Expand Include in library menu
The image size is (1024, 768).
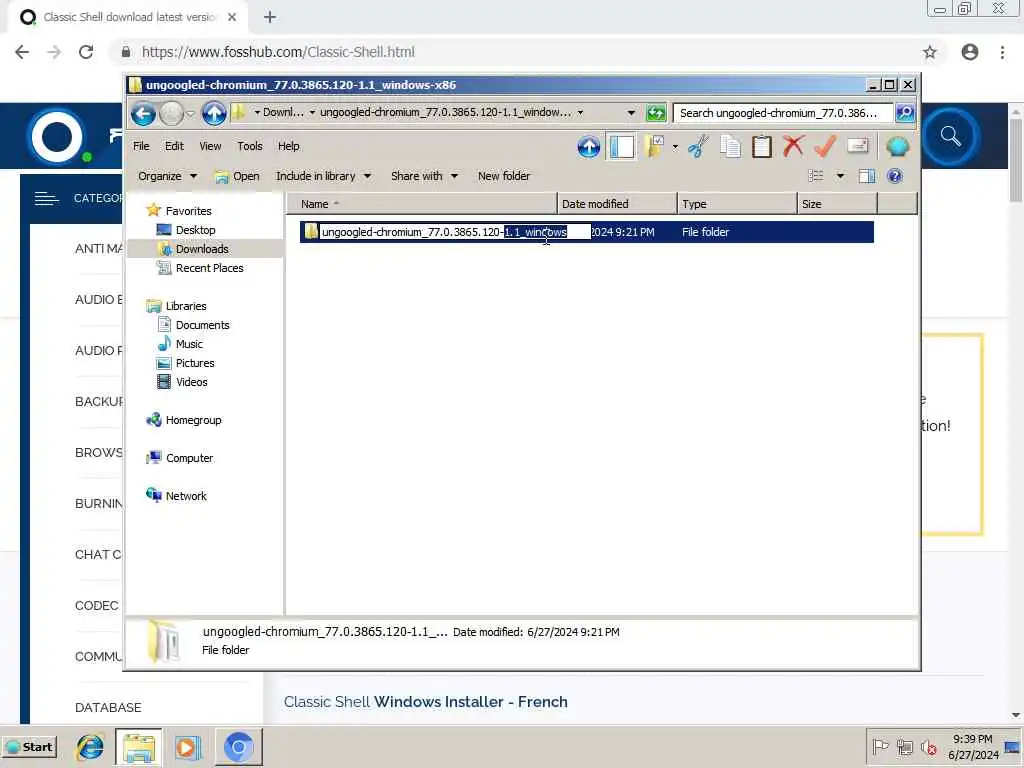323,176
